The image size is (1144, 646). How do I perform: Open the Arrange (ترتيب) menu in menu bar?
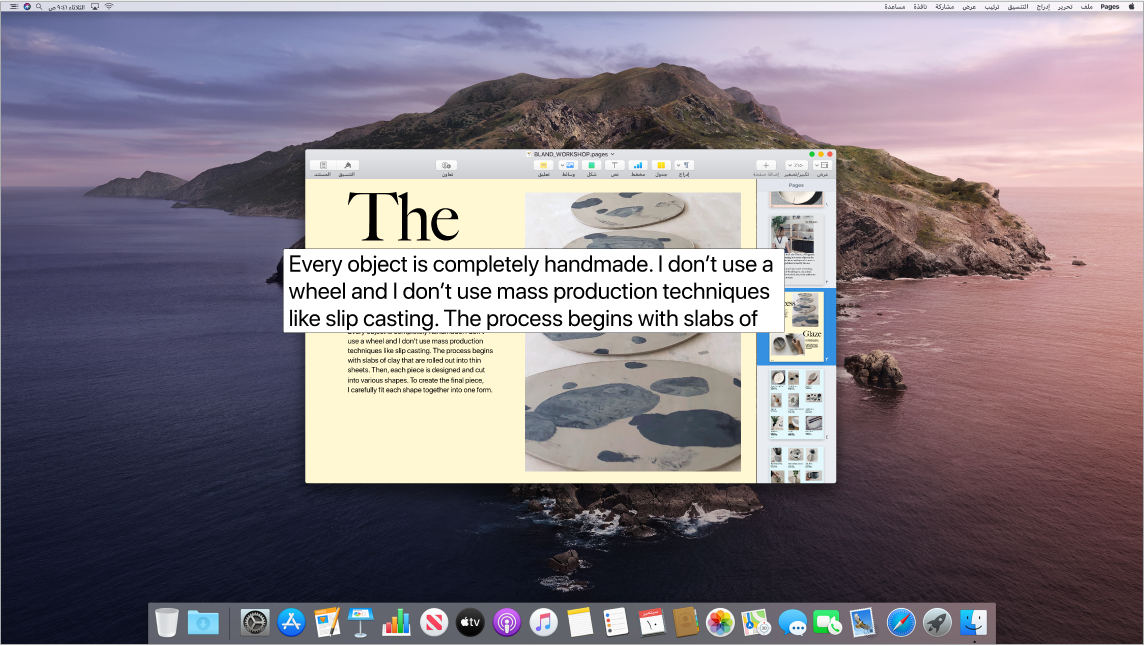click(991, 6)
